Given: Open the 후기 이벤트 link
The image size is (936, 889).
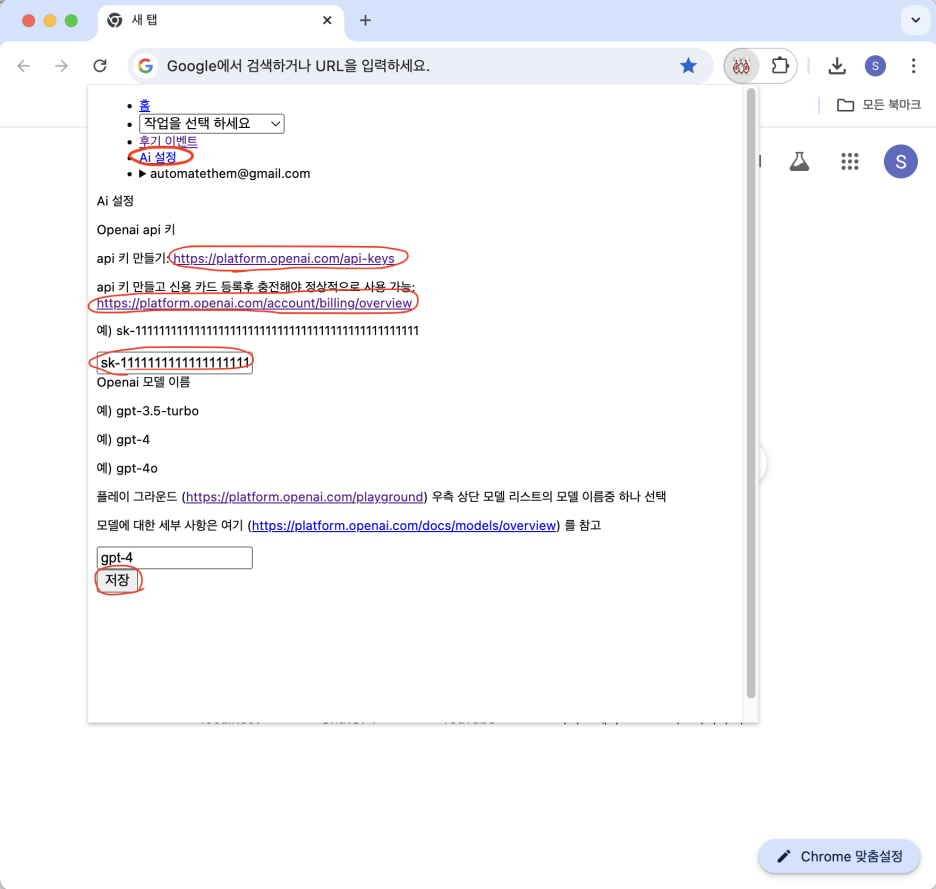Looking at the screenshot, I should coord(168,141).
